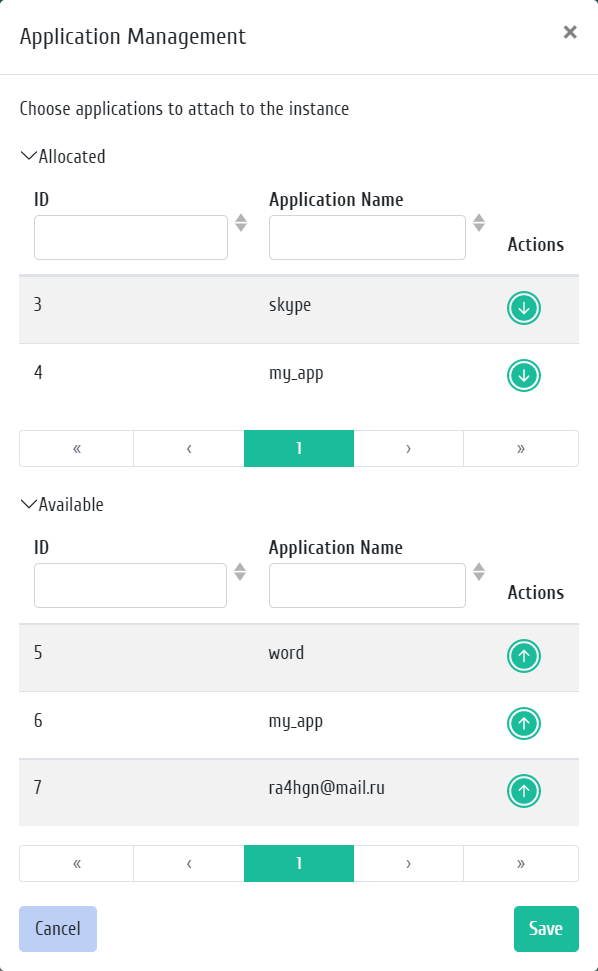Detach skype using its down-arrow icon
This screenshot has width=598, height=971.
(524, 308)
